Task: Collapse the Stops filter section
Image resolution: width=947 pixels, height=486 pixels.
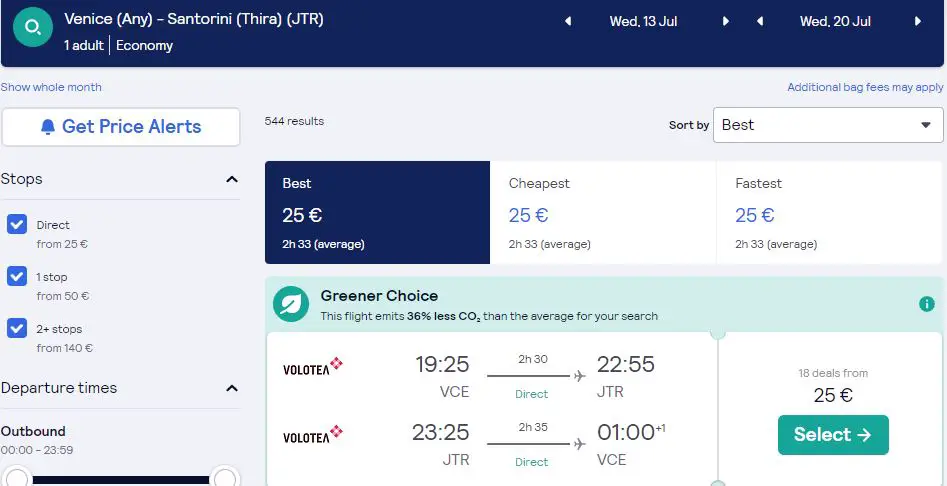Action: 232,179
